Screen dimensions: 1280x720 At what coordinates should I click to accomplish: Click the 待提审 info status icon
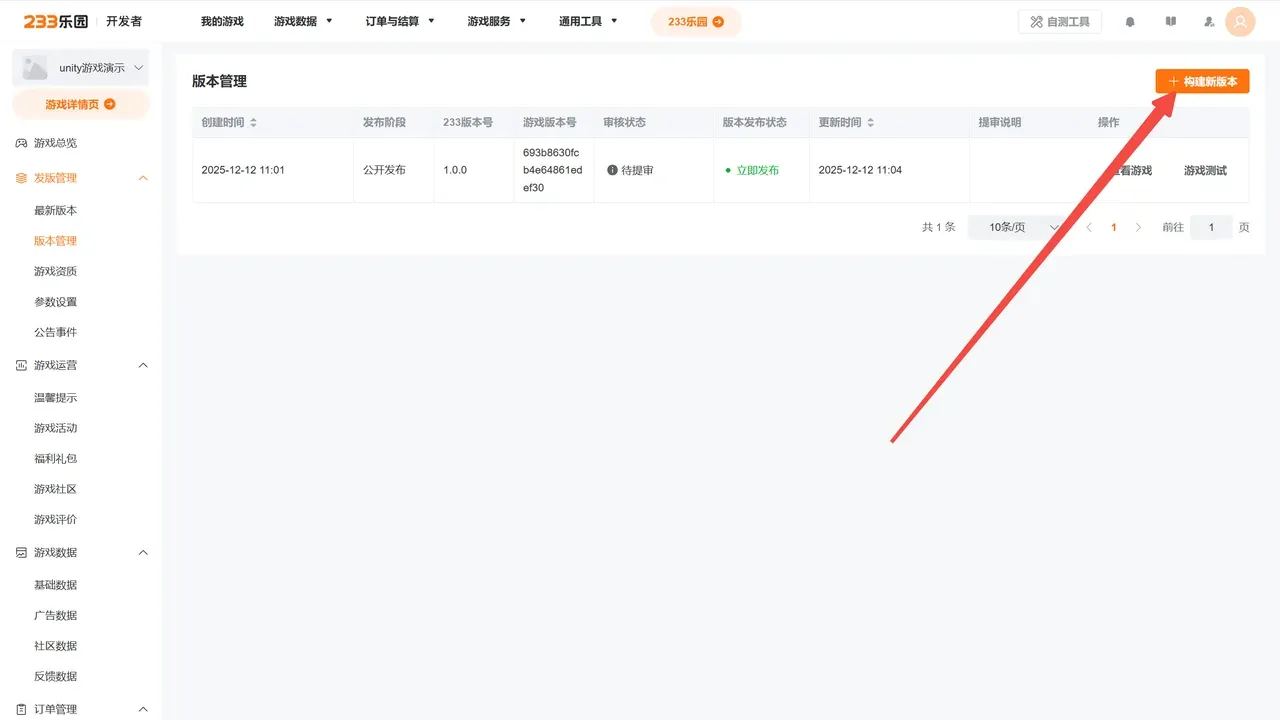(x=612, y=170)
